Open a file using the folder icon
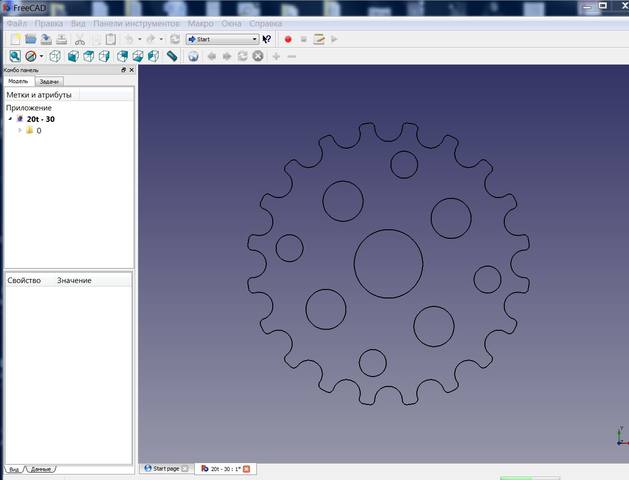Screen dimensions: 629x480 point(30,39)
